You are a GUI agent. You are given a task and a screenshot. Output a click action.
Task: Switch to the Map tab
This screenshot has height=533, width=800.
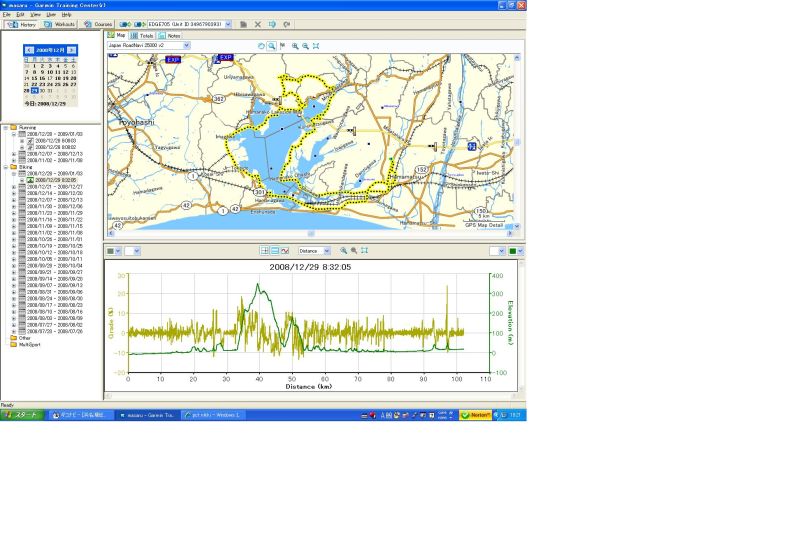116,36
